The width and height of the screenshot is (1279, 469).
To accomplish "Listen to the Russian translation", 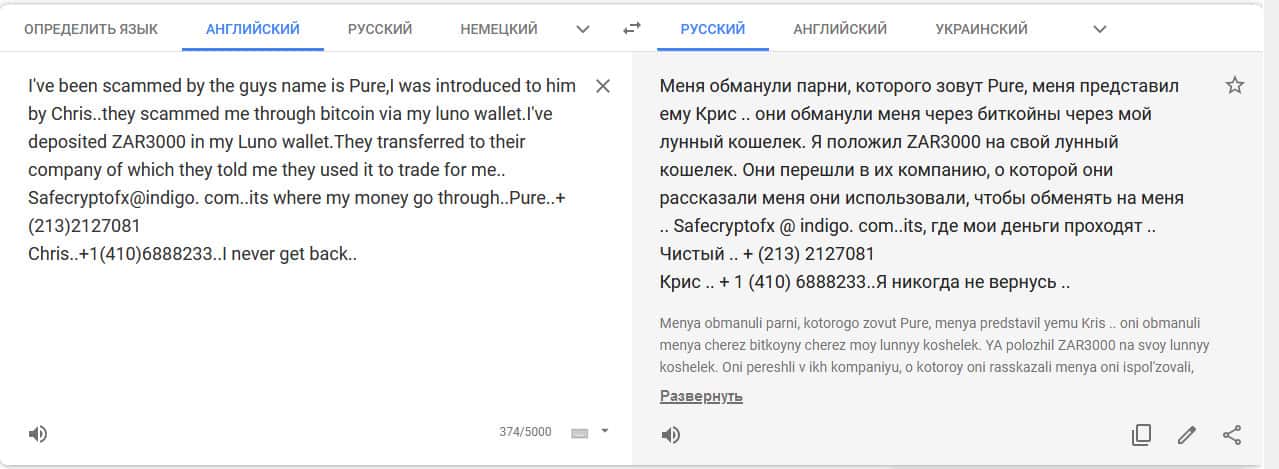I will click(671, 434).
